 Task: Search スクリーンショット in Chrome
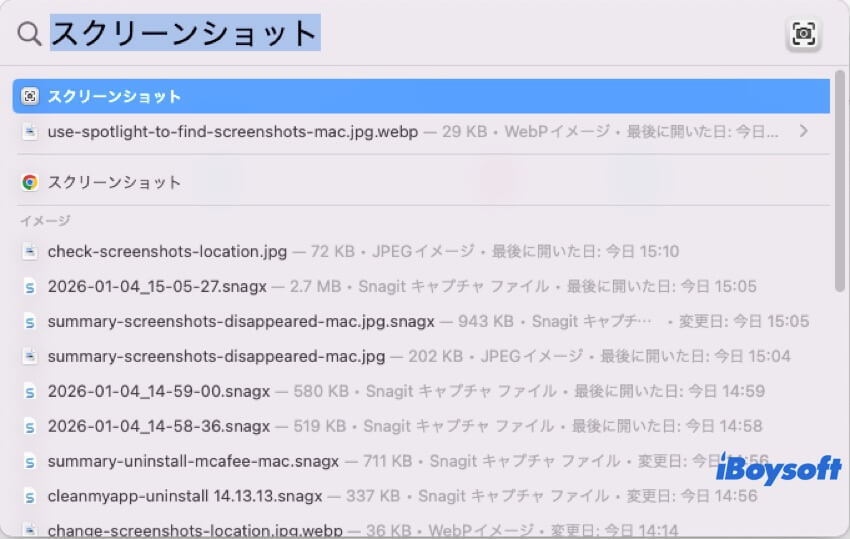(x=421, y=182)
